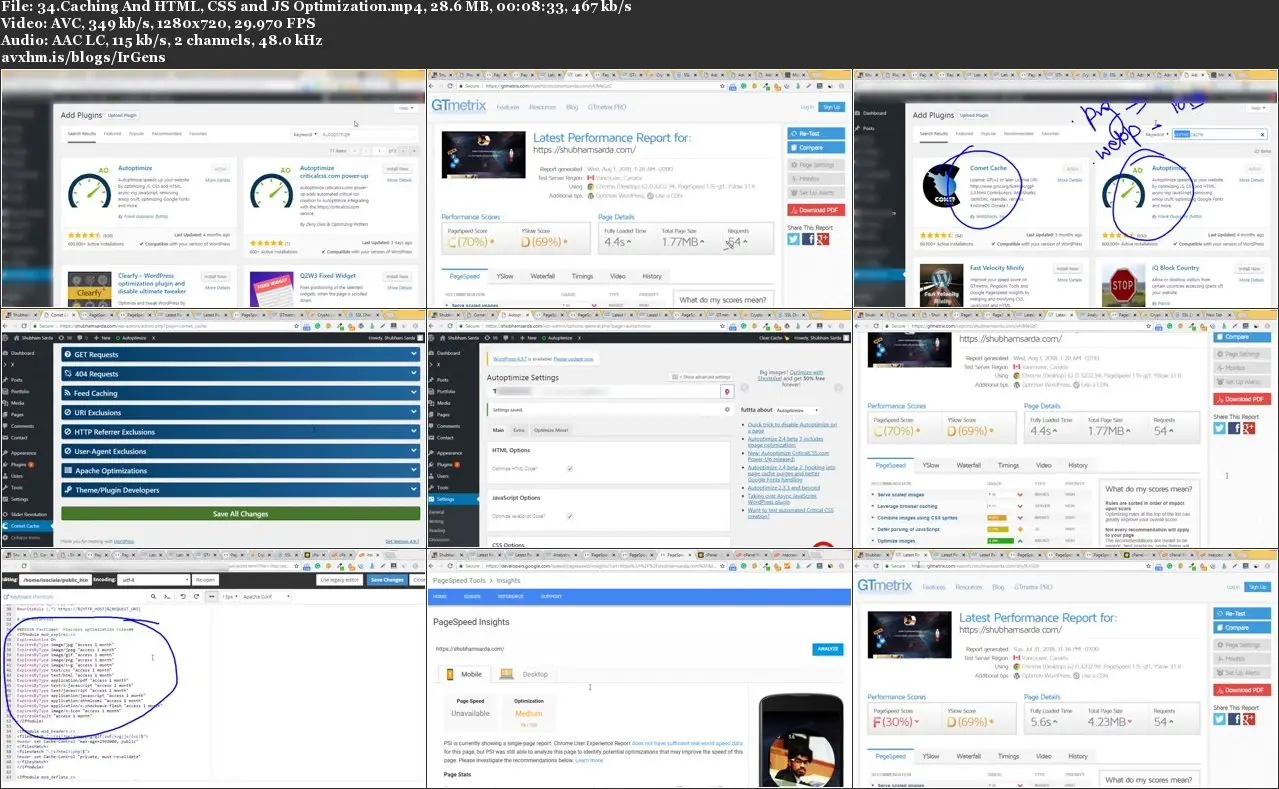Open the Optimize More! tab in Autoptimize Settings
1279x789 pixels.
550,430
